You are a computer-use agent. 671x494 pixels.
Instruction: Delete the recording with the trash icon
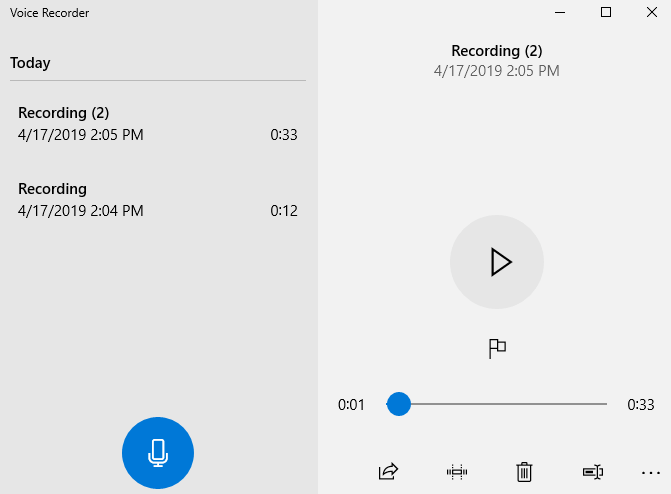point(524,471)
